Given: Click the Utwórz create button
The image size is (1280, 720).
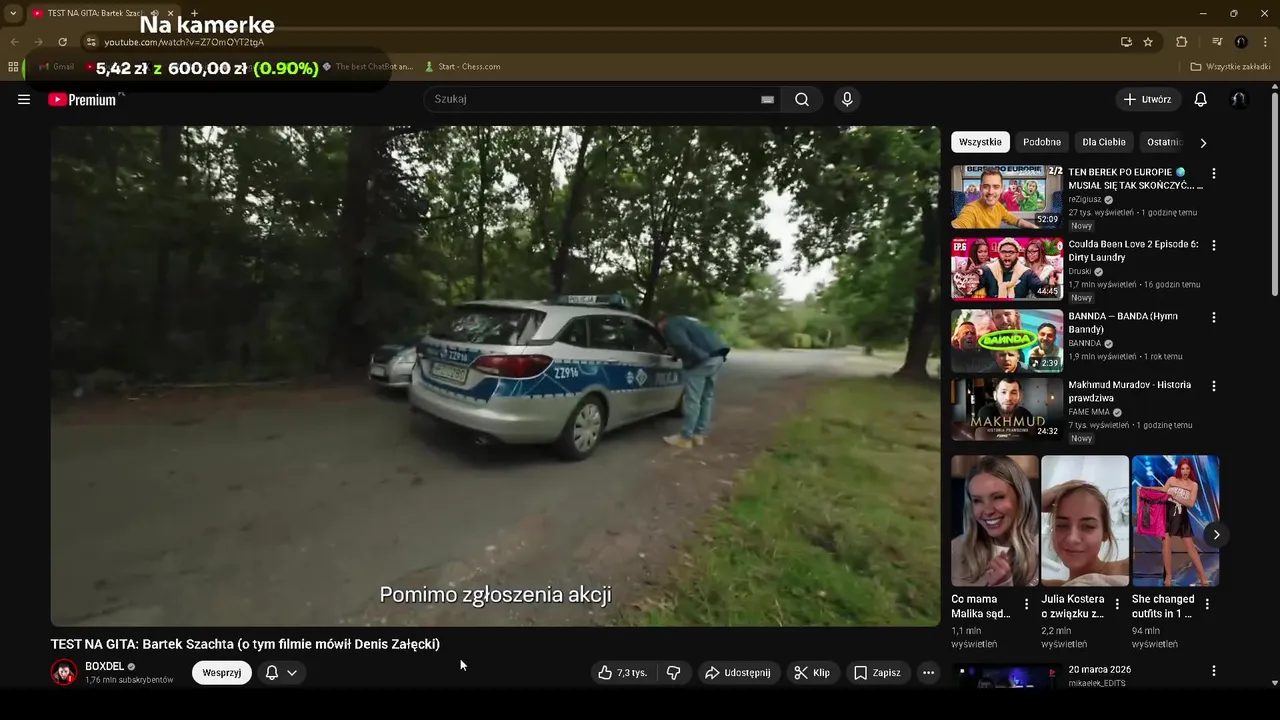Looking at the screenshot, I should (1148, 99).
